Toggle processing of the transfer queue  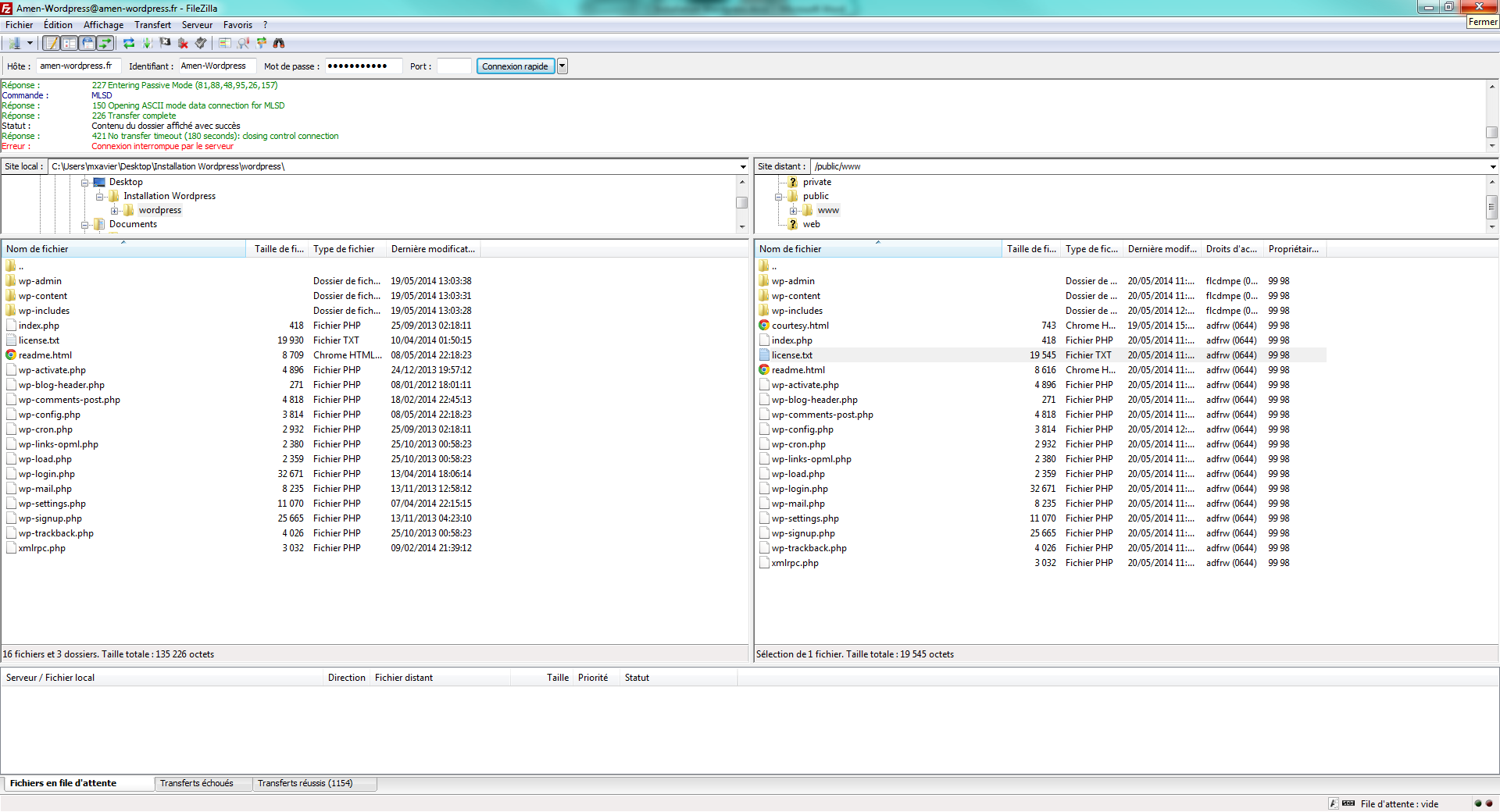click(147, 43)
